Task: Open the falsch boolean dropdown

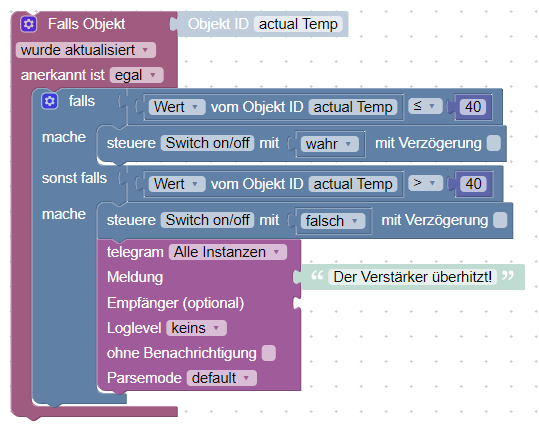Action: click(333, 221)
